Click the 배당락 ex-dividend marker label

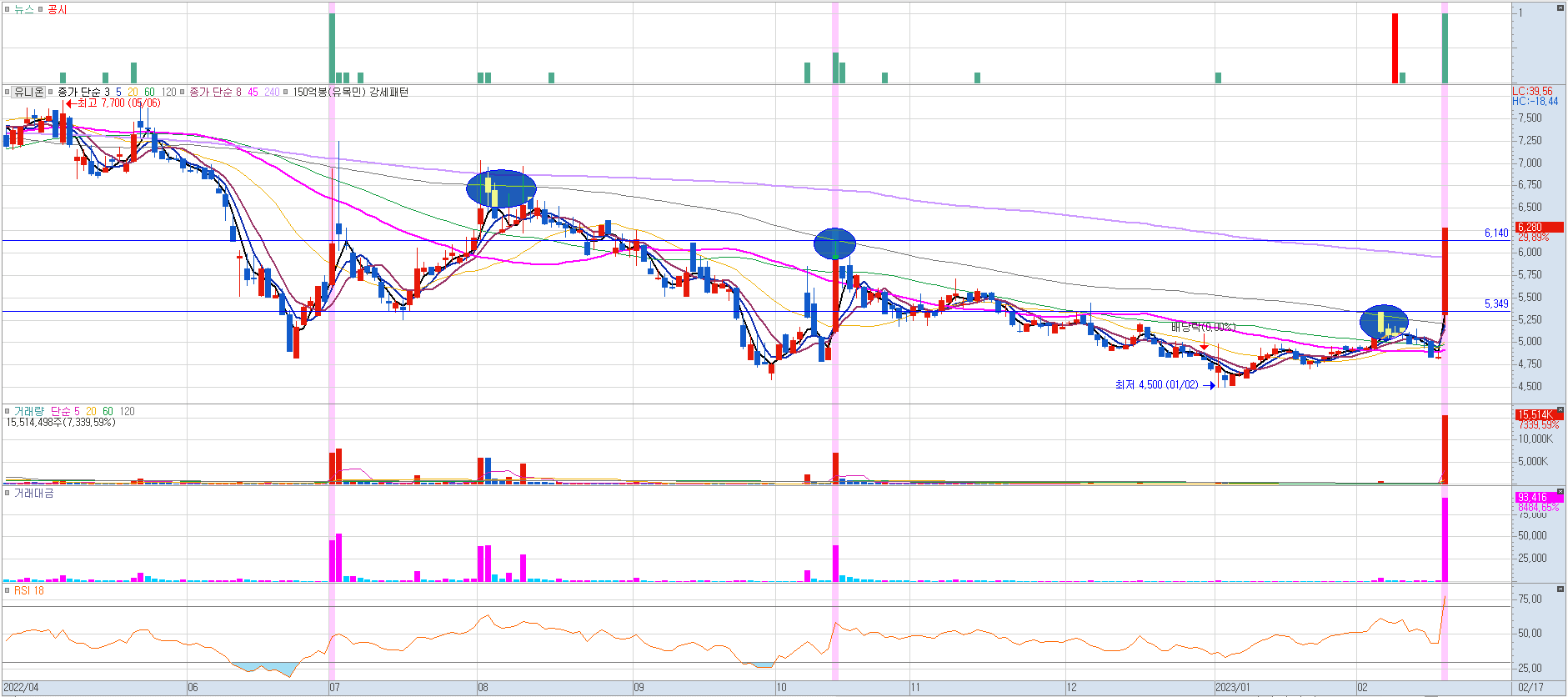click(1203, 328)
